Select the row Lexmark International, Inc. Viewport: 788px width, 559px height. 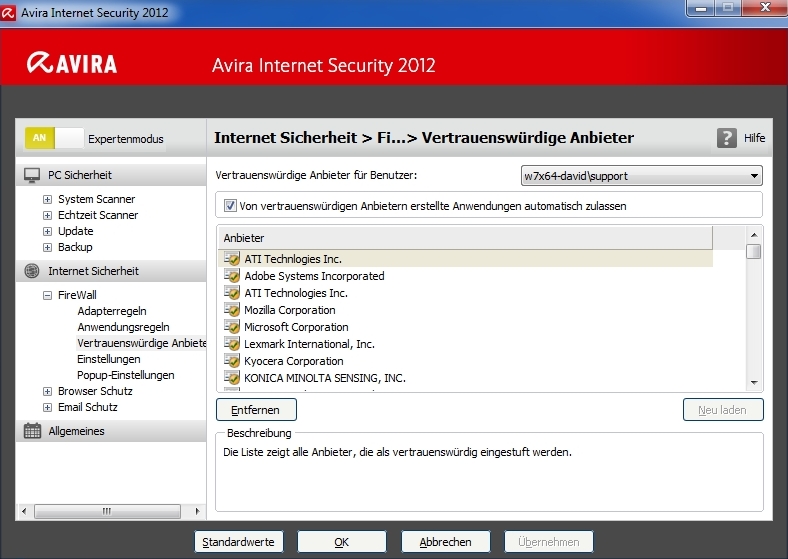pos(465,344)
